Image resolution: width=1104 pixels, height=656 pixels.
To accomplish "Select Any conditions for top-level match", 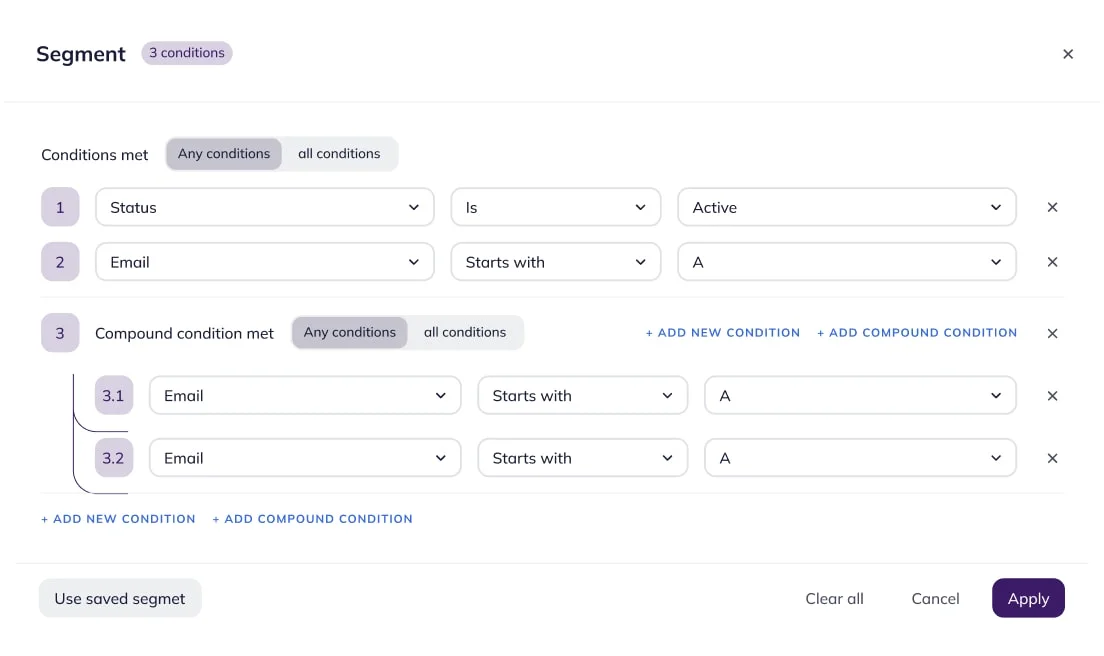I will pyautogui.click(x=224, y=154).
